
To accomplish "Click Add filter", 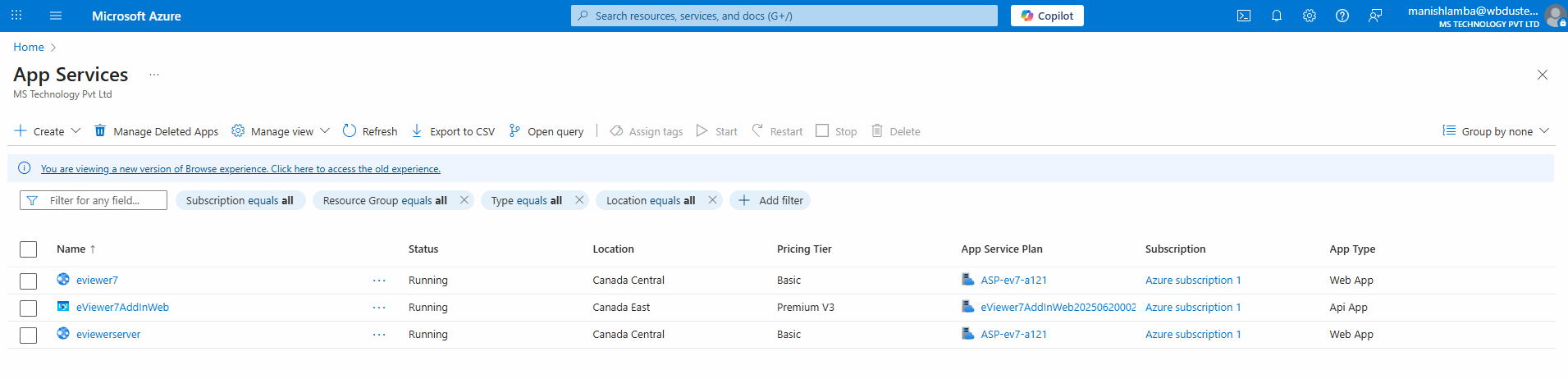I will coord(770,200).
